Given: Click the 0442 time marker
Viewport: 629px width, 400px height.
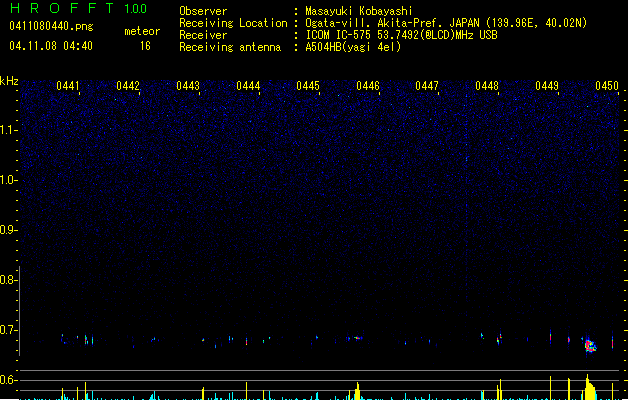Looking at the screenshot, I should [128, 86].
